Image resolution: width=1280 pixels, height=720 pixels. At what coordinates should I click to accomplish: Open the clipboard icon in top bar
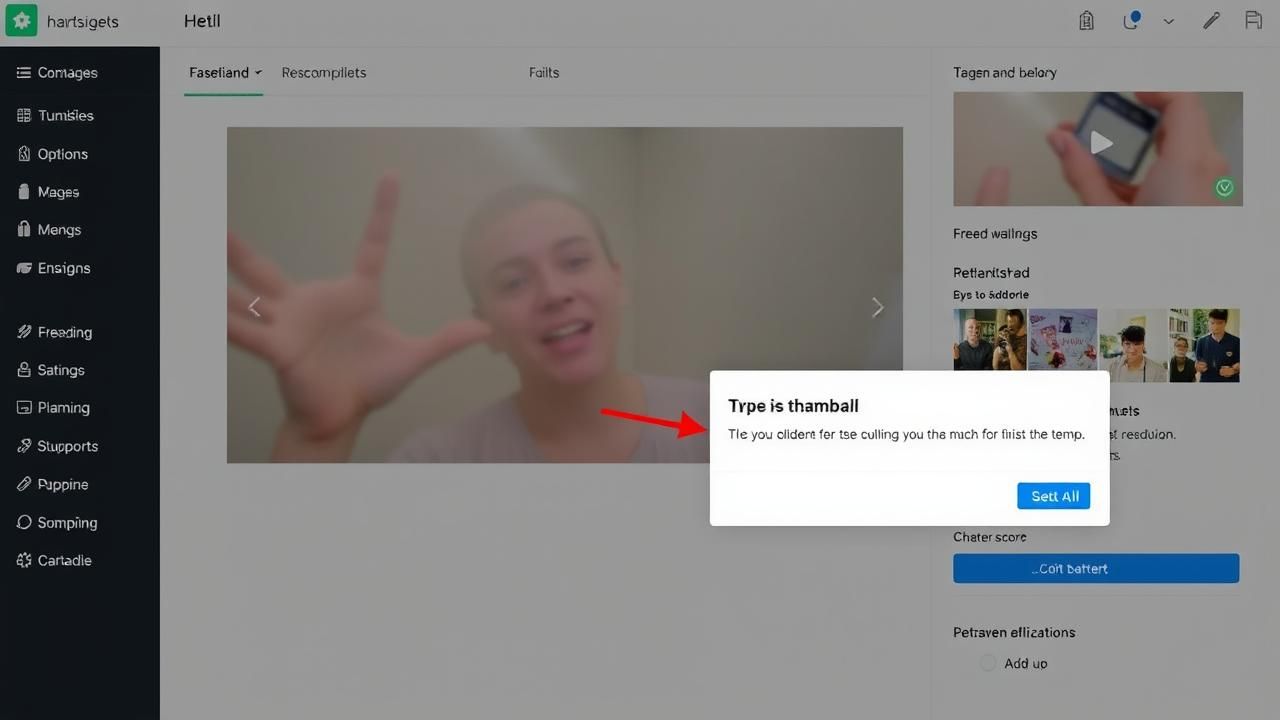click(1086, 21)
